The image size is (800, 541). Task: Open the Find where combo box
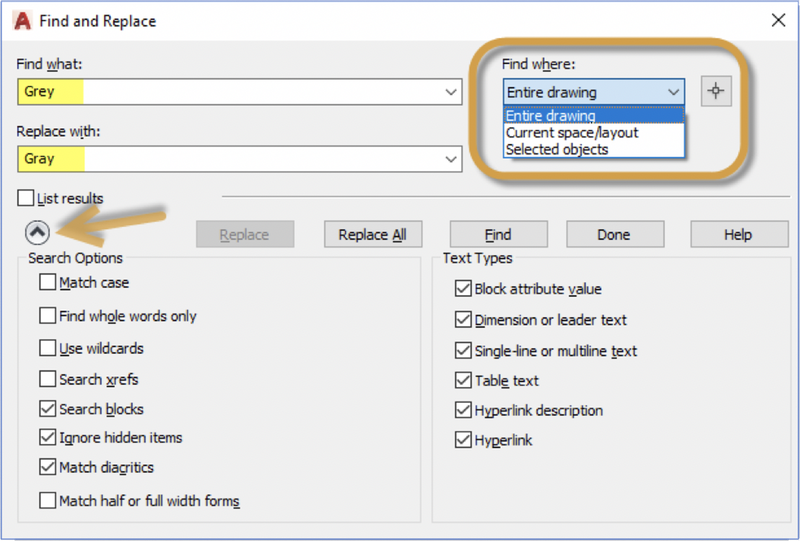point(594,92)
